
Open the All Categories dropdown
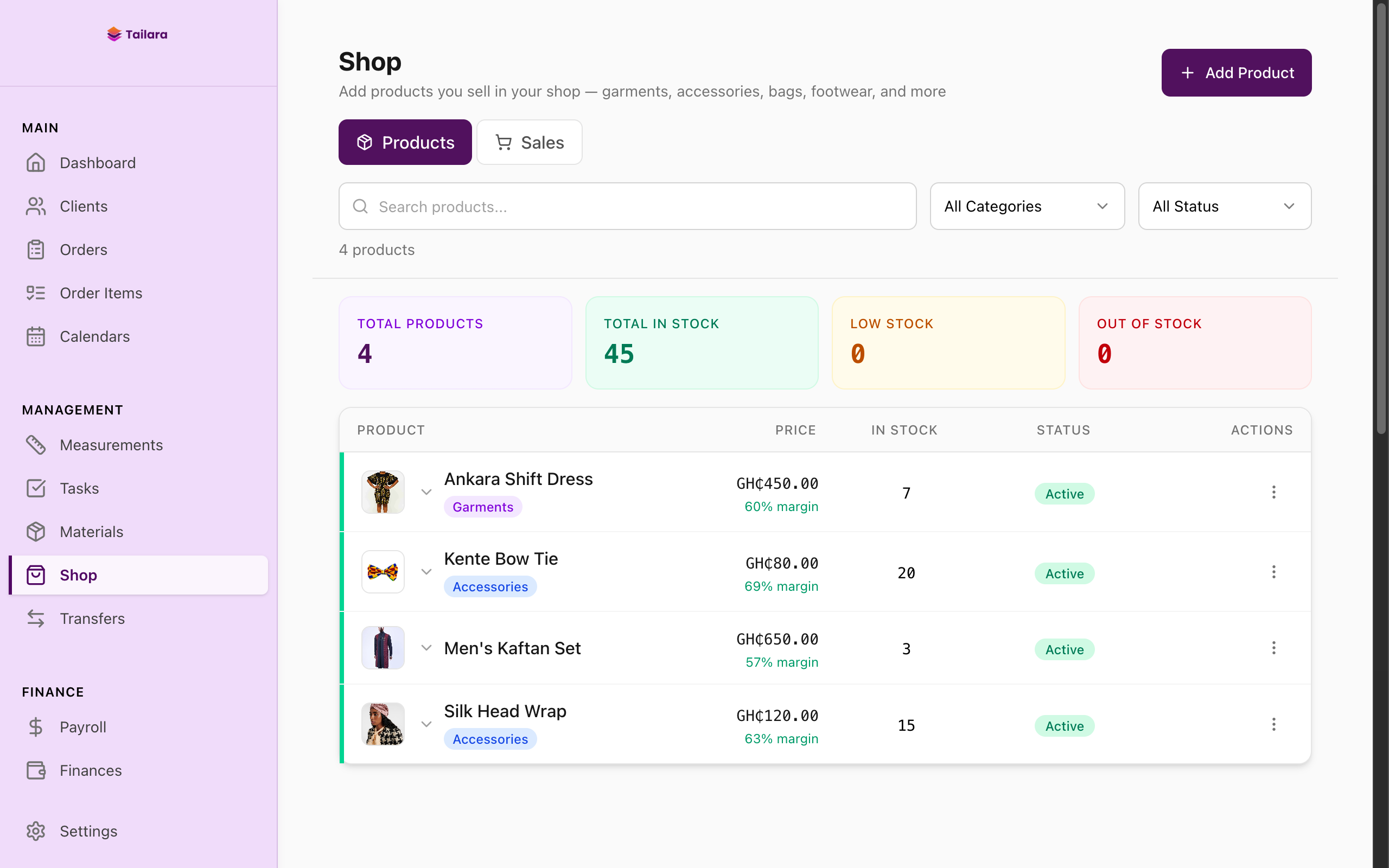pyautogui.click(x=1027, y=206)
